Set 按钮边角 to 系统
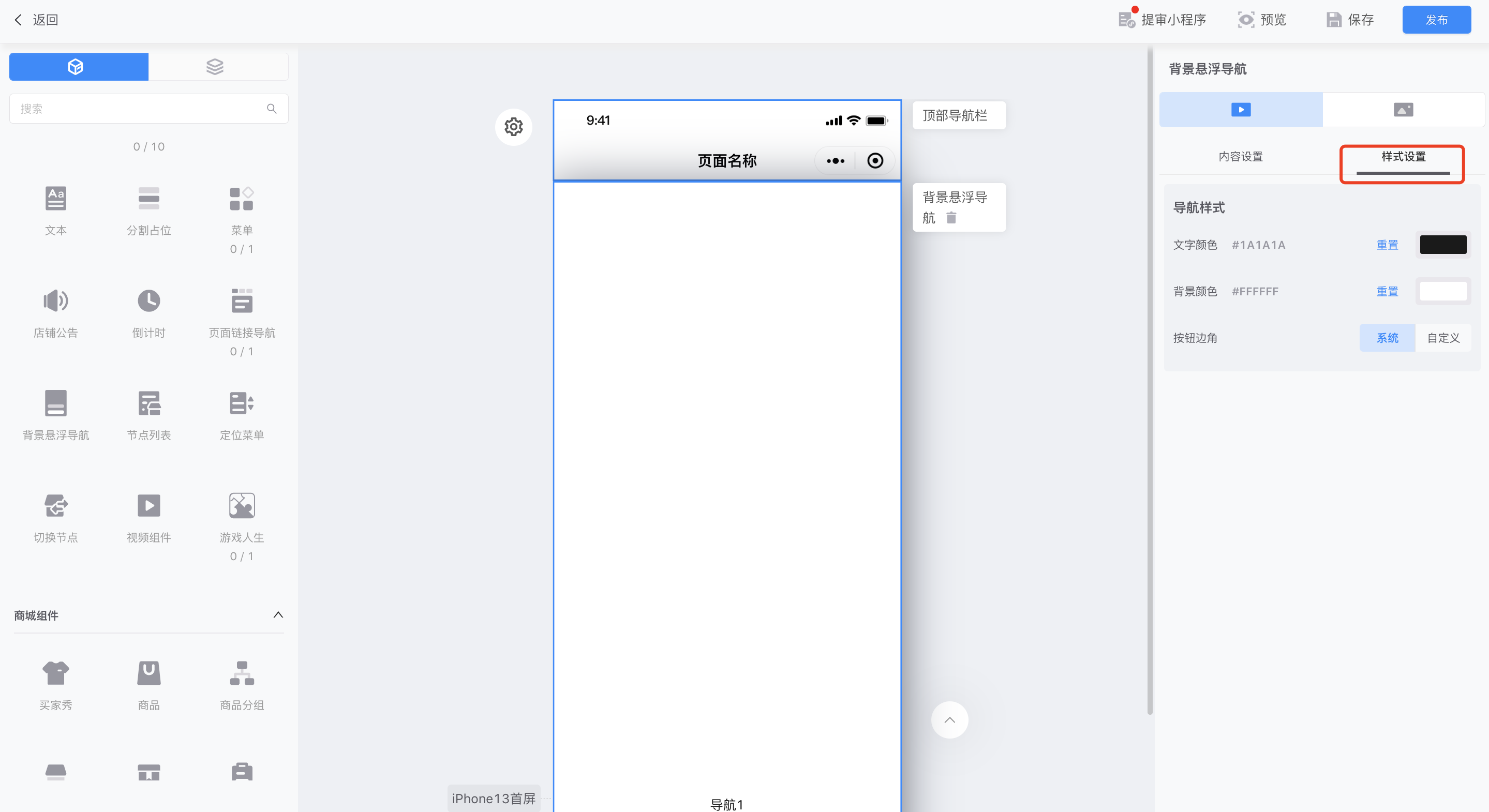Viewport: 1489px width, 812px height. pyautogui.click(x=1387, y=338)
